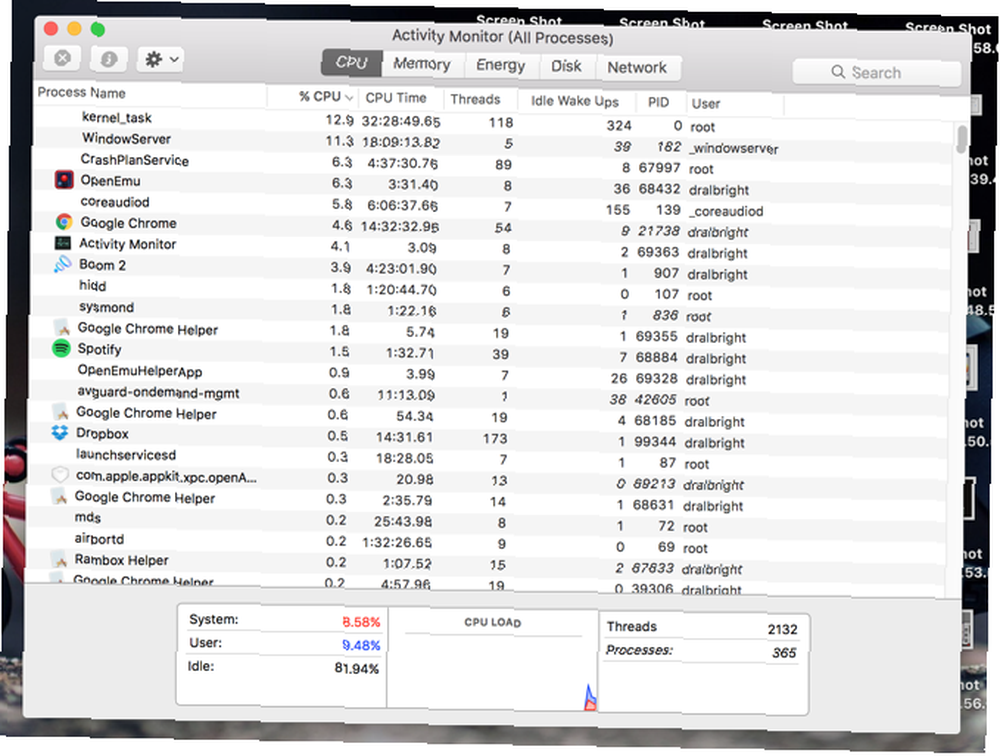This screenshot has height=756, width=1000.
Task: Select the avguard-ondemand-mgmt process
Action: click(x=490, y=396)
